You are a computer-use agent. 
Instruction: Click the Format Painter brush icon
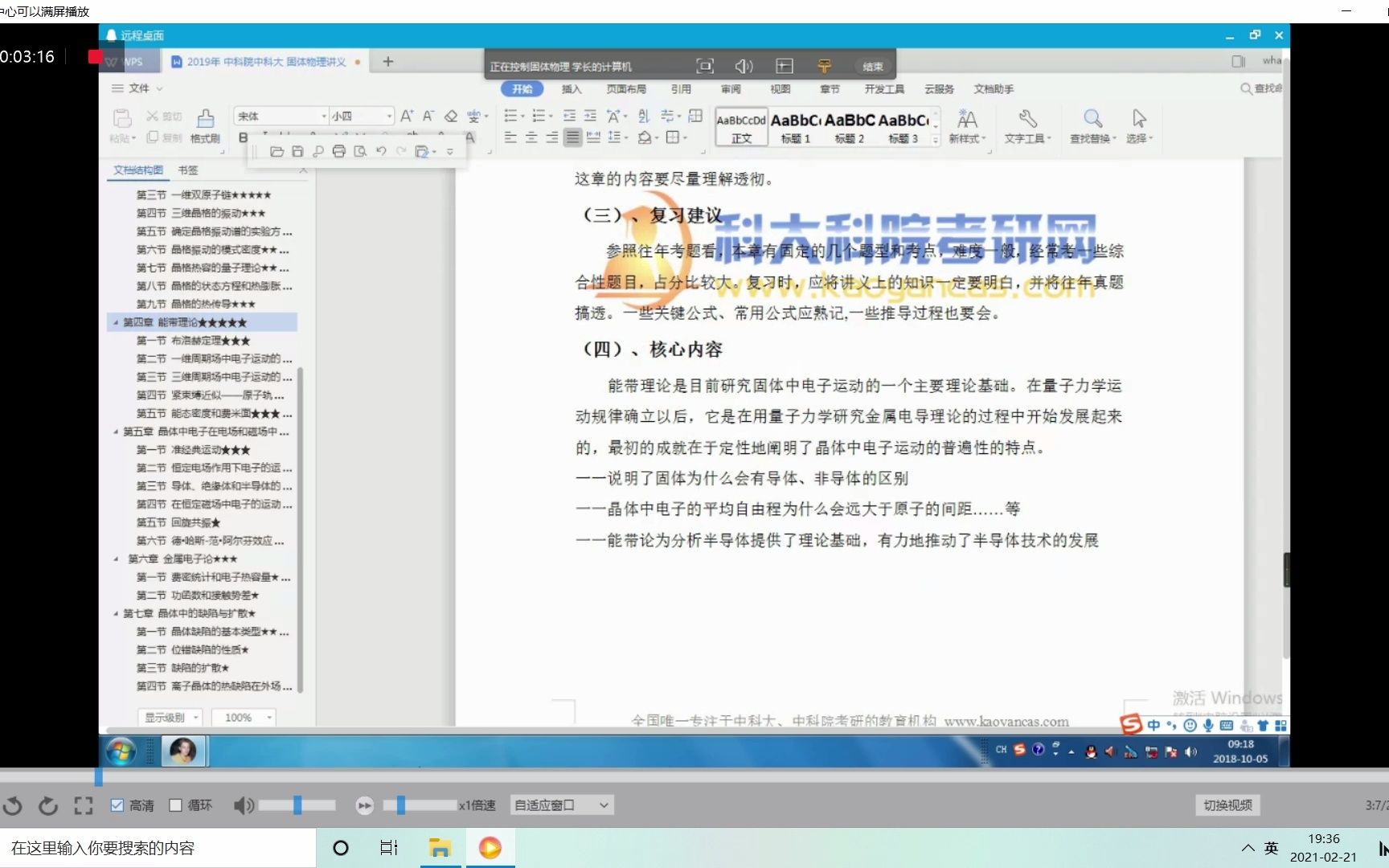(x=206, y=118)
